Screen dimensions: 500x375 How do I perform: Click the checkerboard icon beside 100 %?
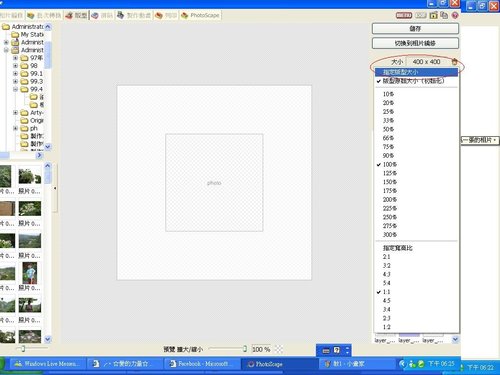279,349
